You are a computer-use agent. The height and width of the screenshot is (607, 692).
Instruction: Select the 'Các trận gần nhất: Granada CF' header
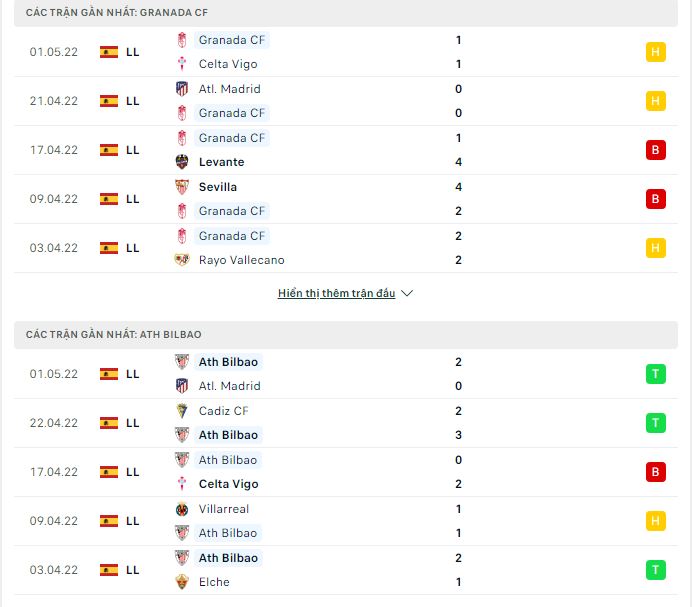[346, 13]
